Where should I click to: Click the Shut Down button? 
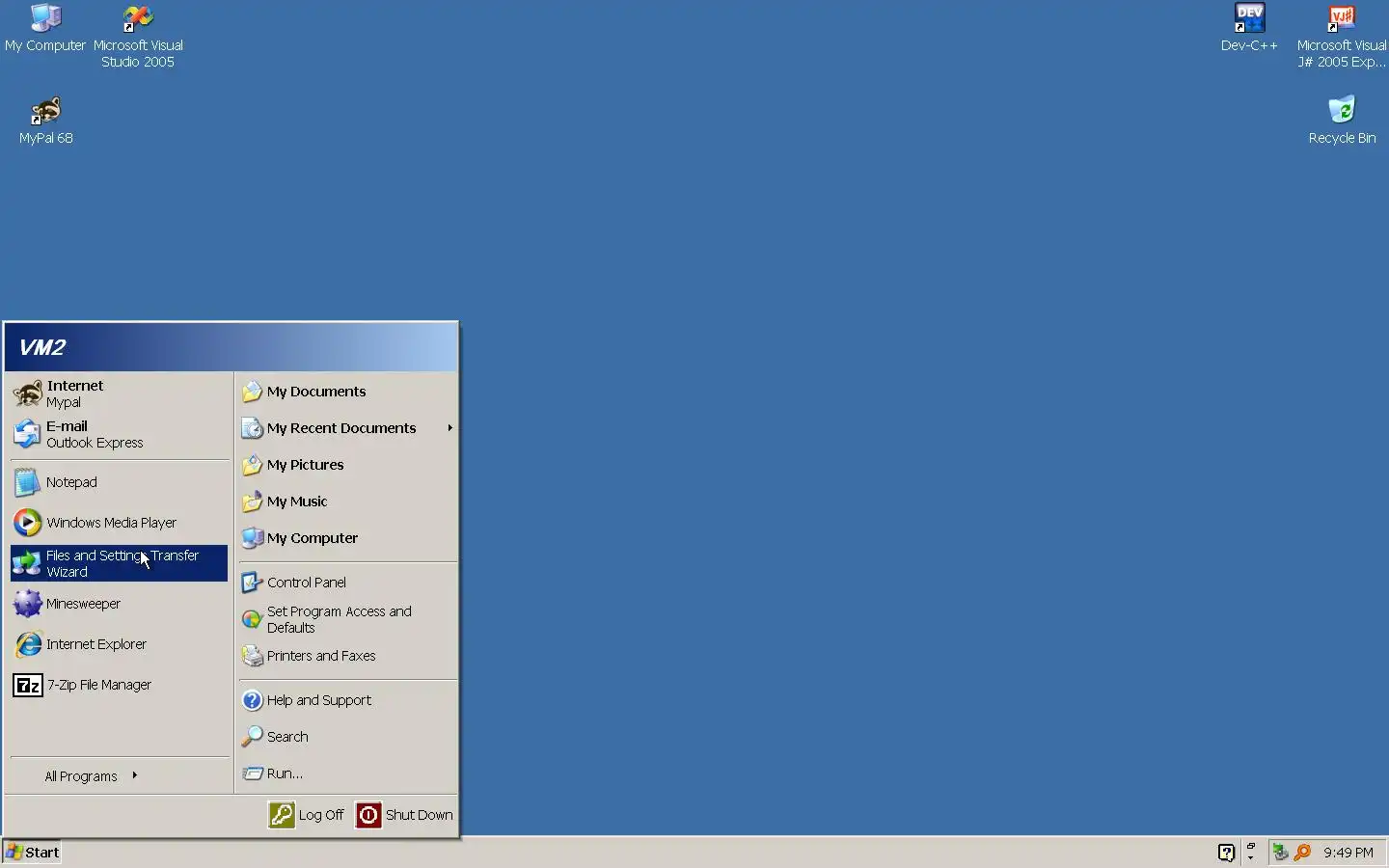pyautogui.click(x=404, y=815)
